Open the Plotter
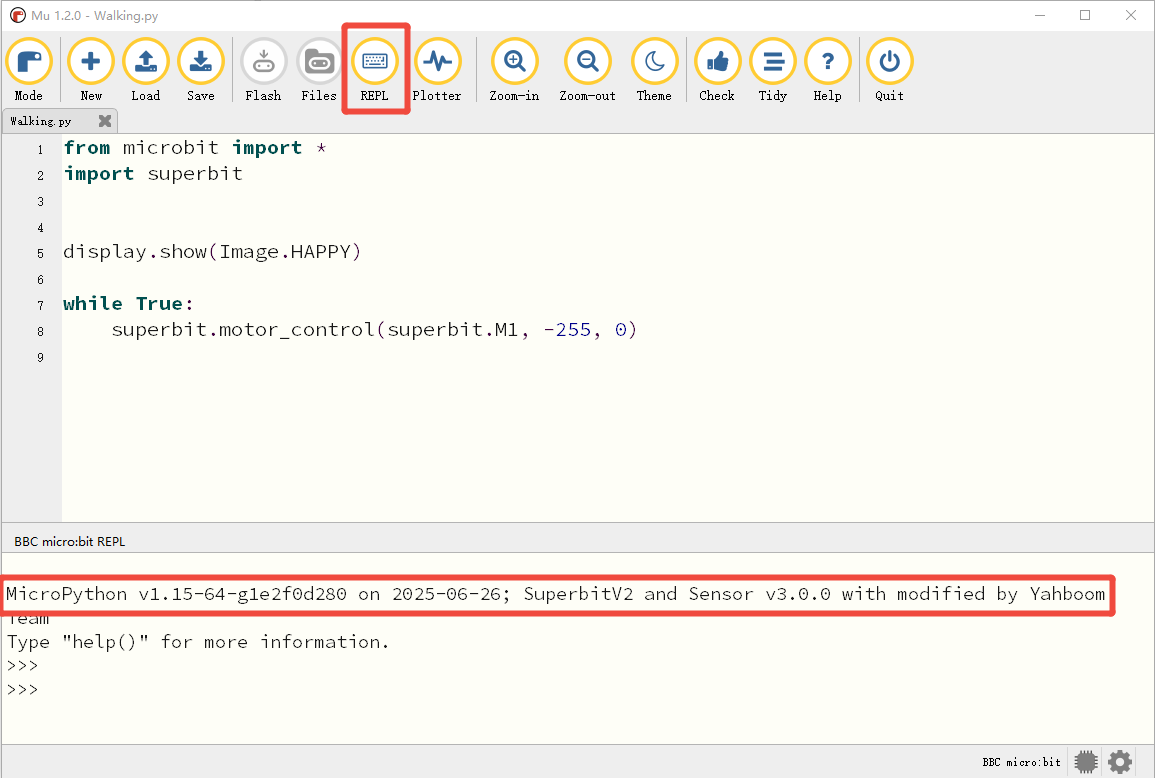Image resolution: width=1155 pixels, height=778 pixels. 437,70
